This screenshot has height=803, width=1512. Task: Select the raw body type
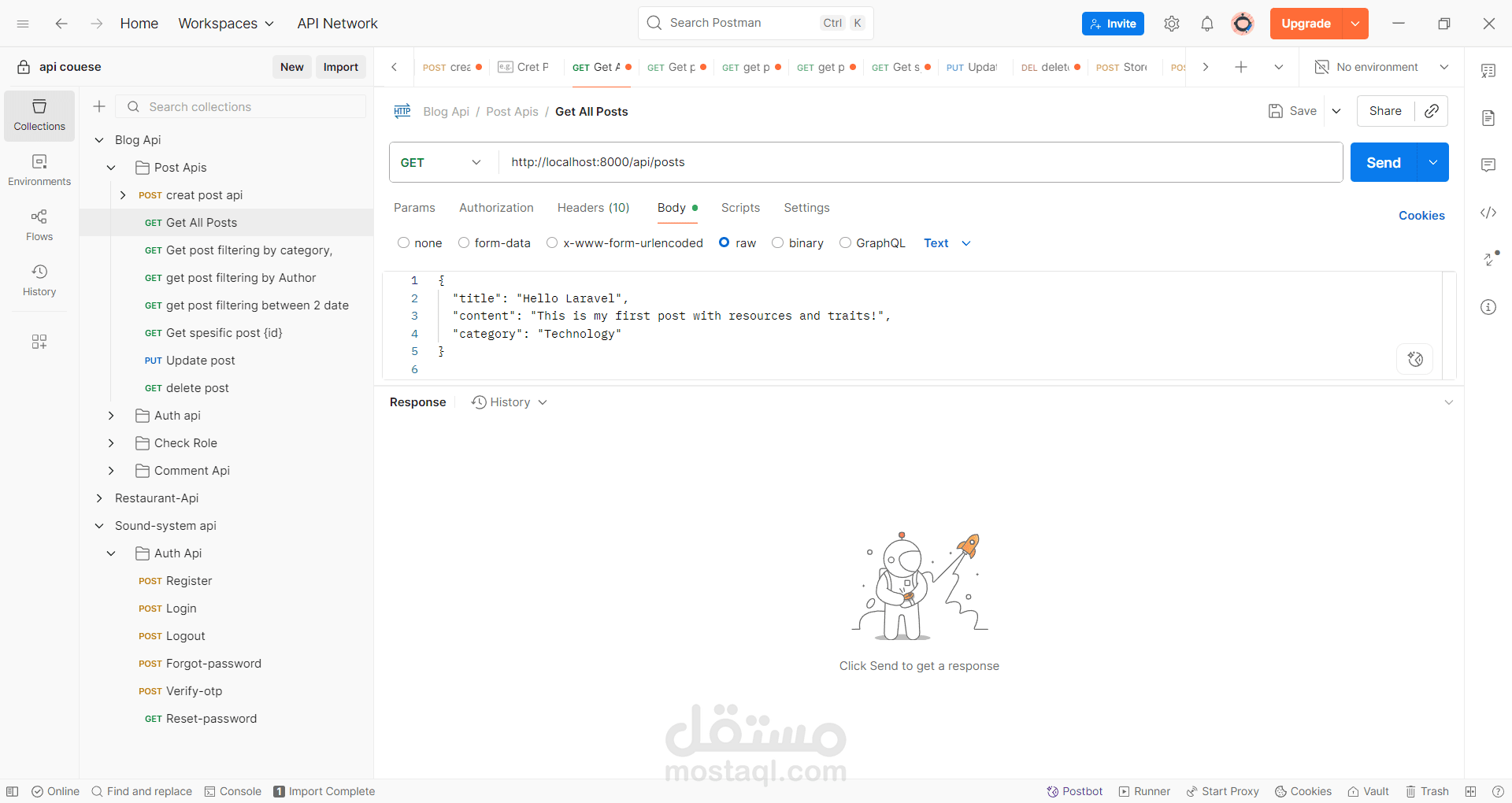[724, 242]
